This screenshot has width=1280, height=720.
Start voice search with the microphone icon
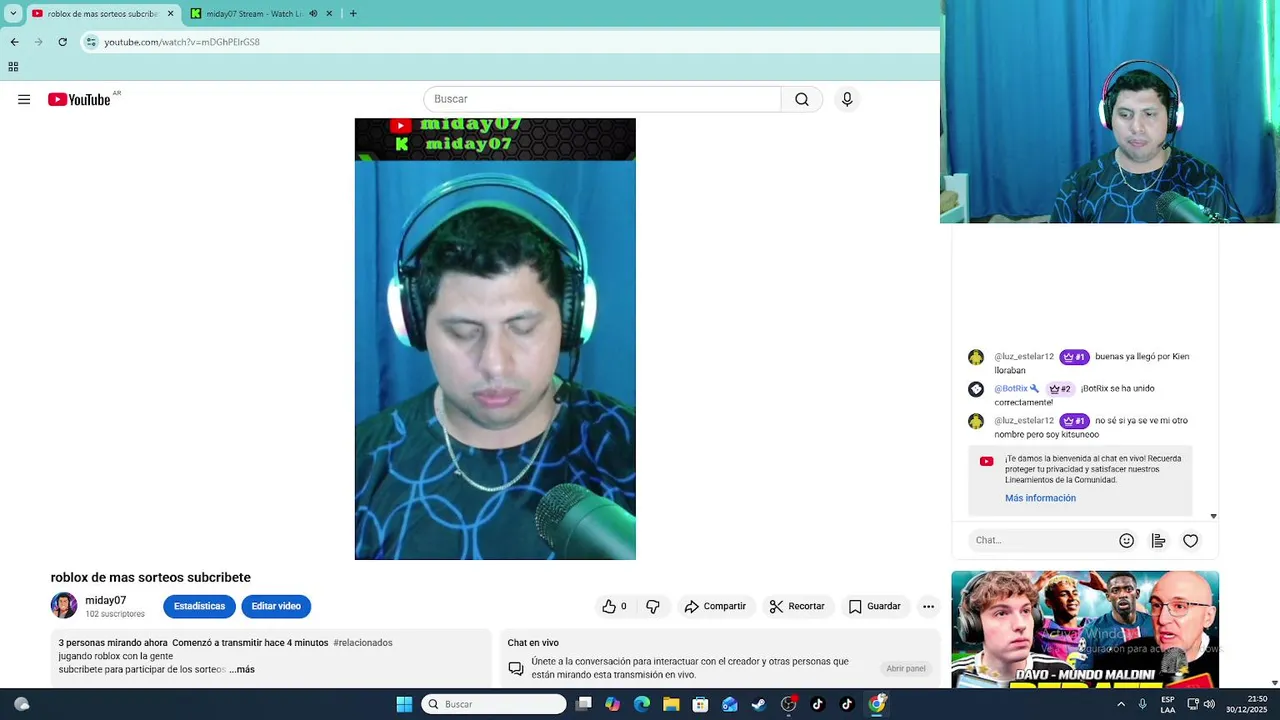tap(847, 99)
